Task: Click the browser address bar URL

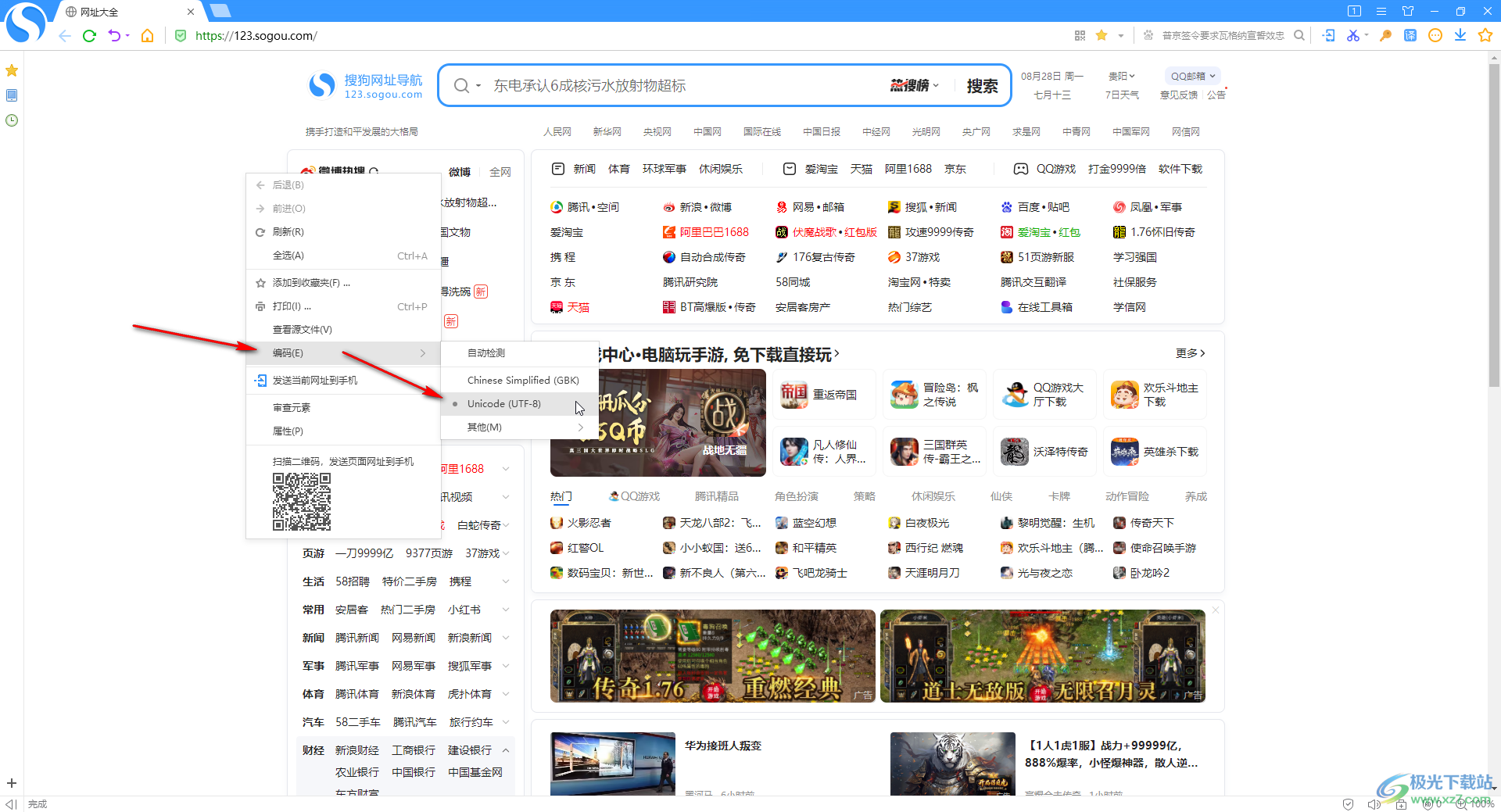Action: click(256, 36)
